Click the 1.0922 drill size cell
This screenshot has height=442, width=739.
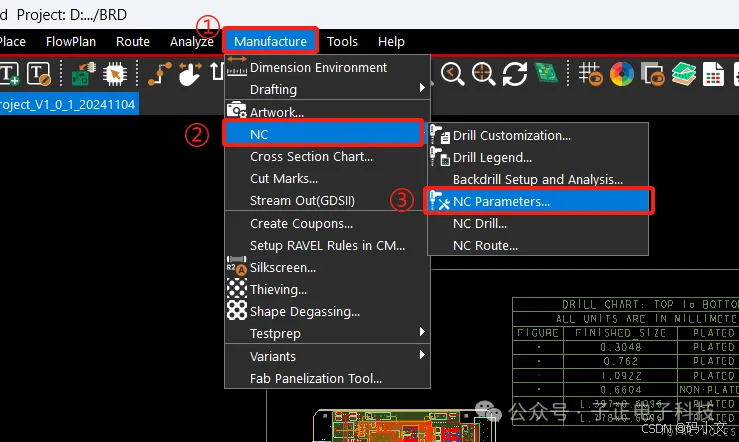tap(621, 376)
